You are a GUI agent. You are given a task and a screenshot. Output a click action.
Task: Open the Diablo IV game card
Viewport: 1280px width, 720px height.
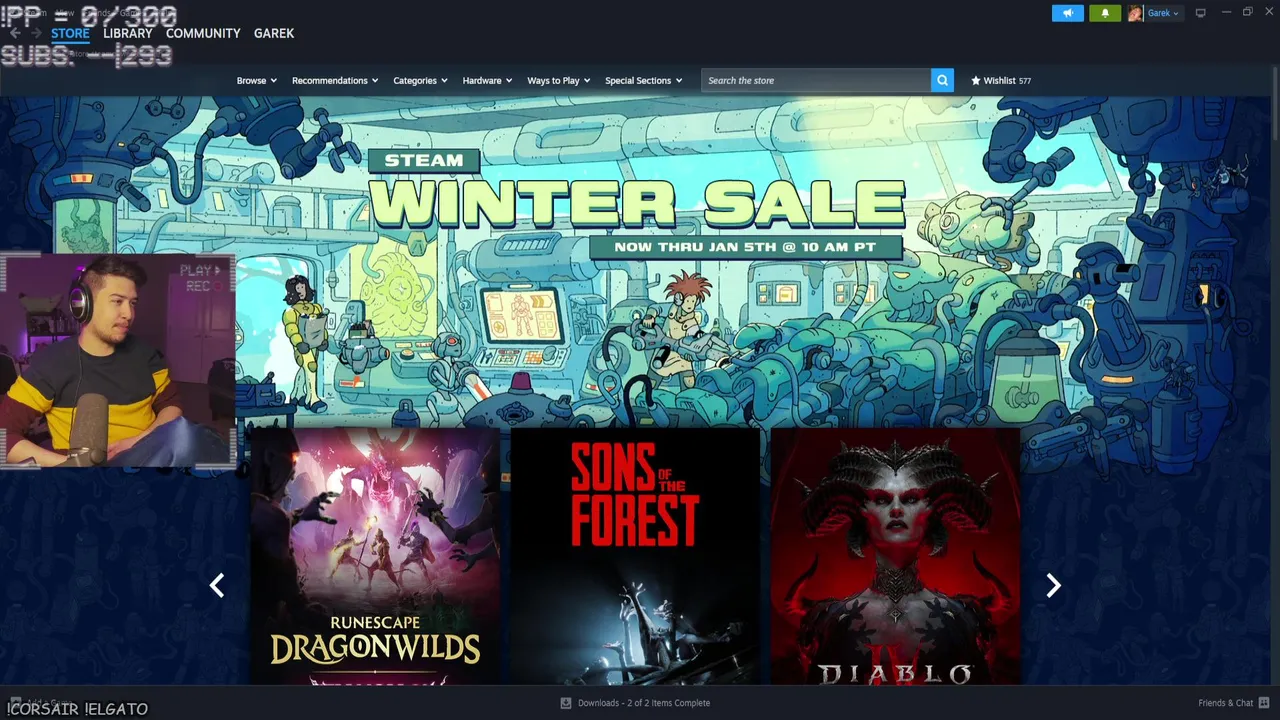(896, 556)
